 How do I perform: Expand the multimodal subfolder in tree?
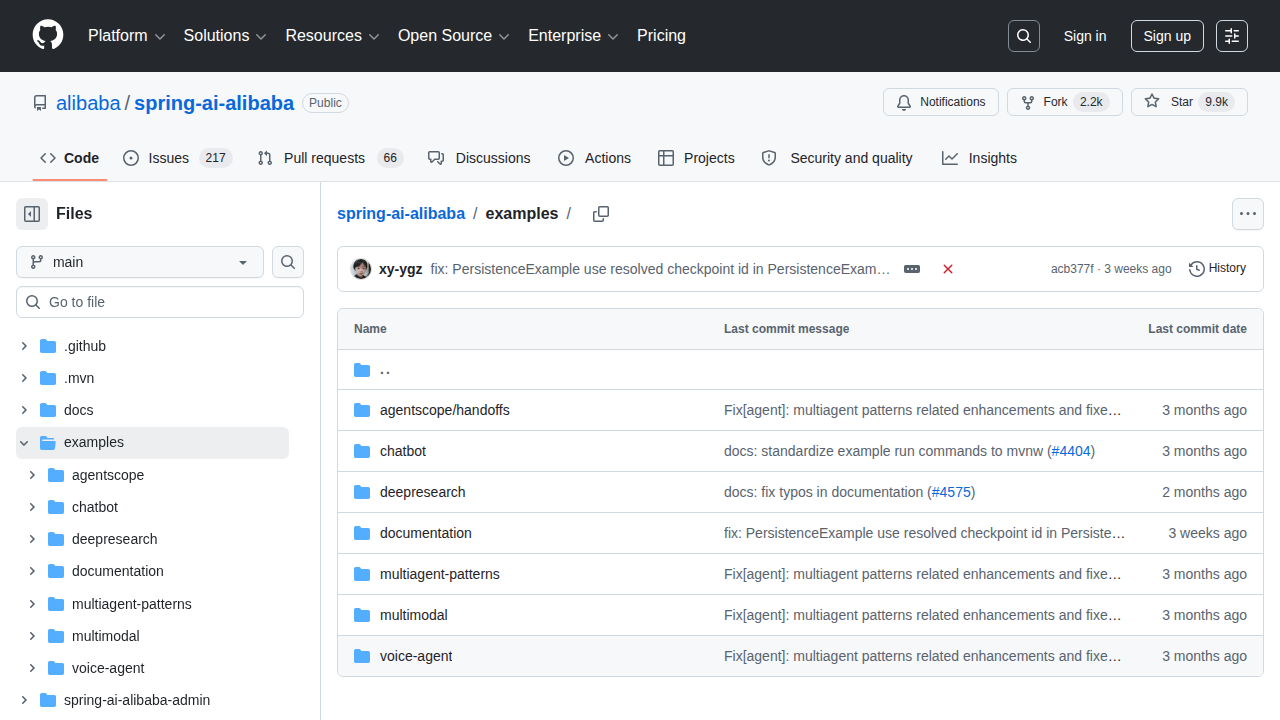32,636
